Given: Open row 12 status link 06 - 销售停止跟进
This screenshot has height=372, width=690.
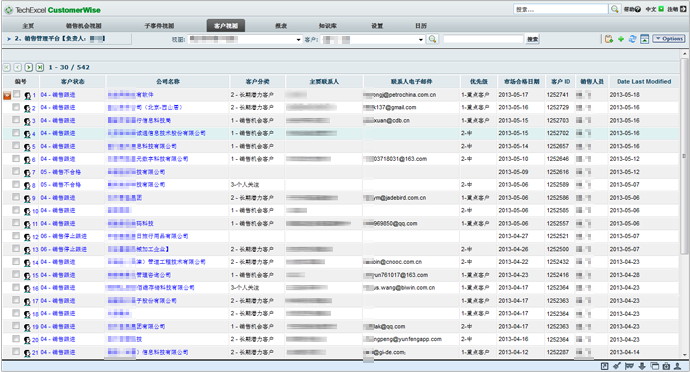Looking at the screenshot, I should (x=64, y=236).
